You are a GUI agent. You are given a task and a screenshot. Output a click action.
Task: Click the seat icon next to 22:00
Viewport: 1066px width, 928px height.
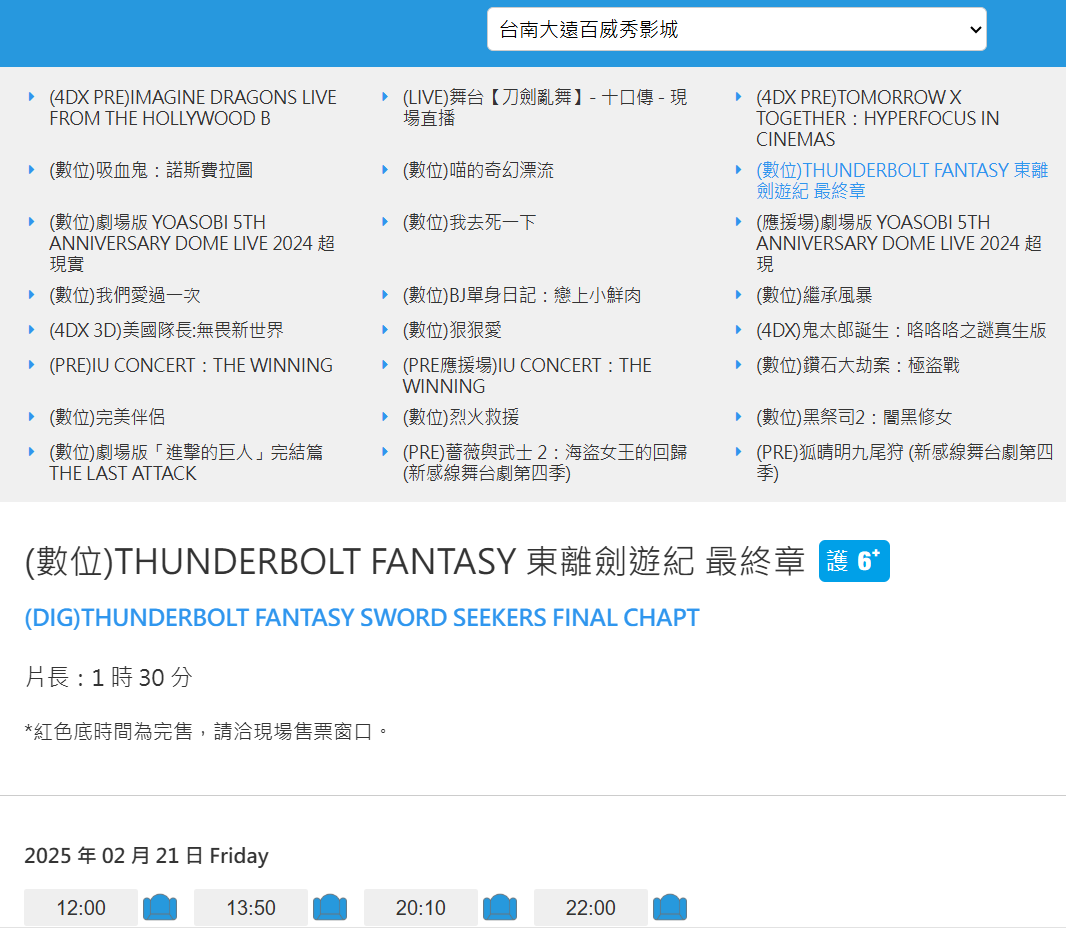pyautogui.click(x=670, y=908)
